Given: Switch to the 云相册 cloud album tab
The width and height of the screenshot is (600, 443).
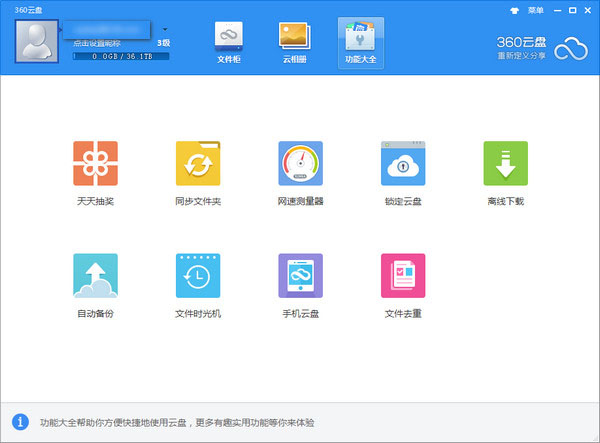Looking at the screenshot, I should (294, 42).
